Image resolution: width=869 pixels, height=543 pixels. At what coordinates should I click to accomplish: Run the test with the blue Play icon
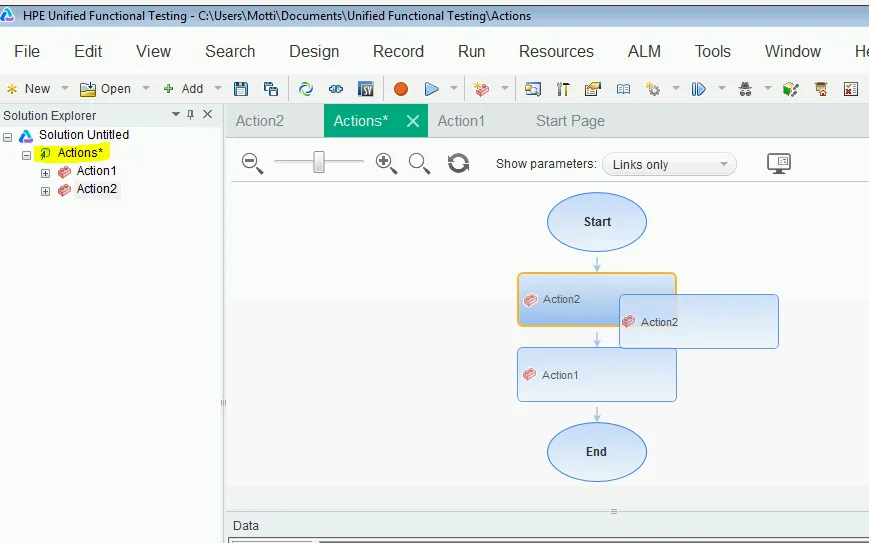click(x=431, y=89)
